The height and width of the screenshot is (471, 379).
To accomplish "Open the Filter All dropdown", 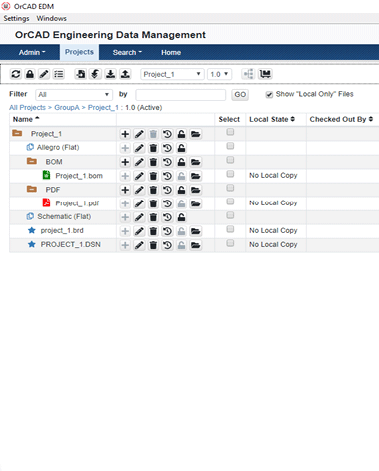I will click(73, 95).
